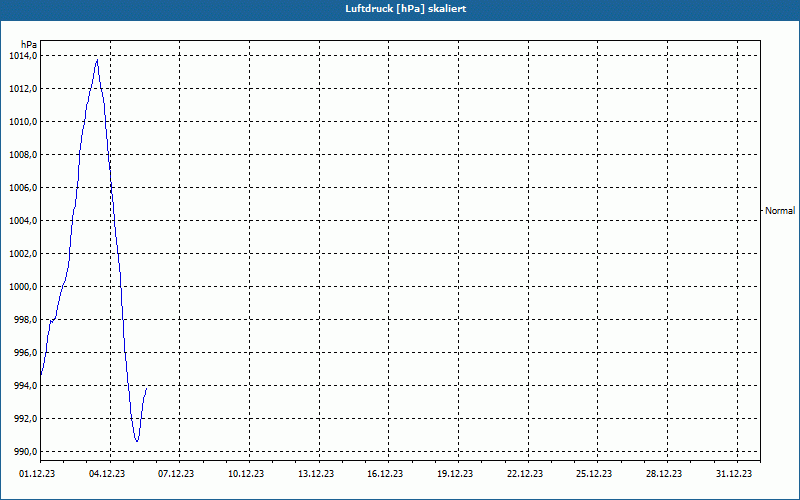This screenshot has height=500, width=800.
Task: Select the 1000,0 y-axis value
Action: coord(23,287)
